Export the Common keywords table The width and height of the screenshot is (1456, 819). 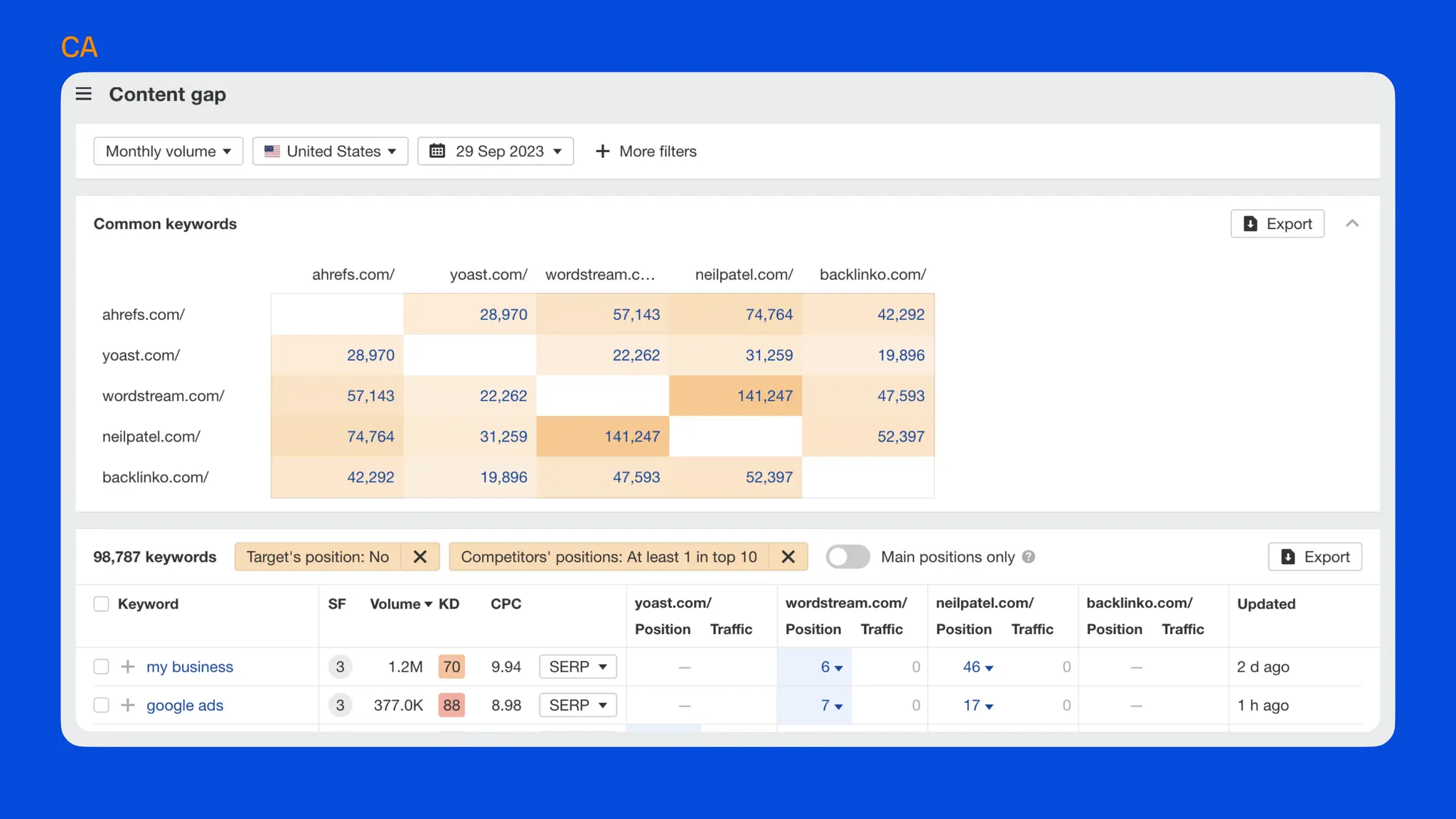[1278, 224]
